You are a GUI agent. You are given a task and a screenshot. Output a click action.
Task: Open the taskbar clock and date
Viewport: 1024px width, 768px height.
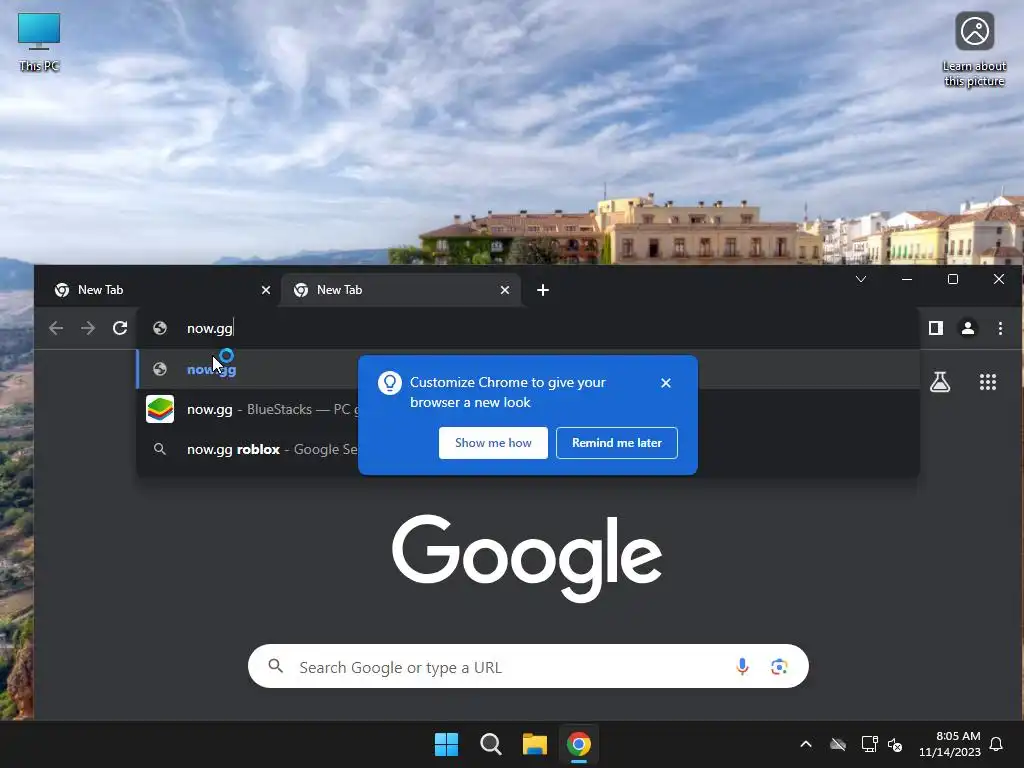950,744
